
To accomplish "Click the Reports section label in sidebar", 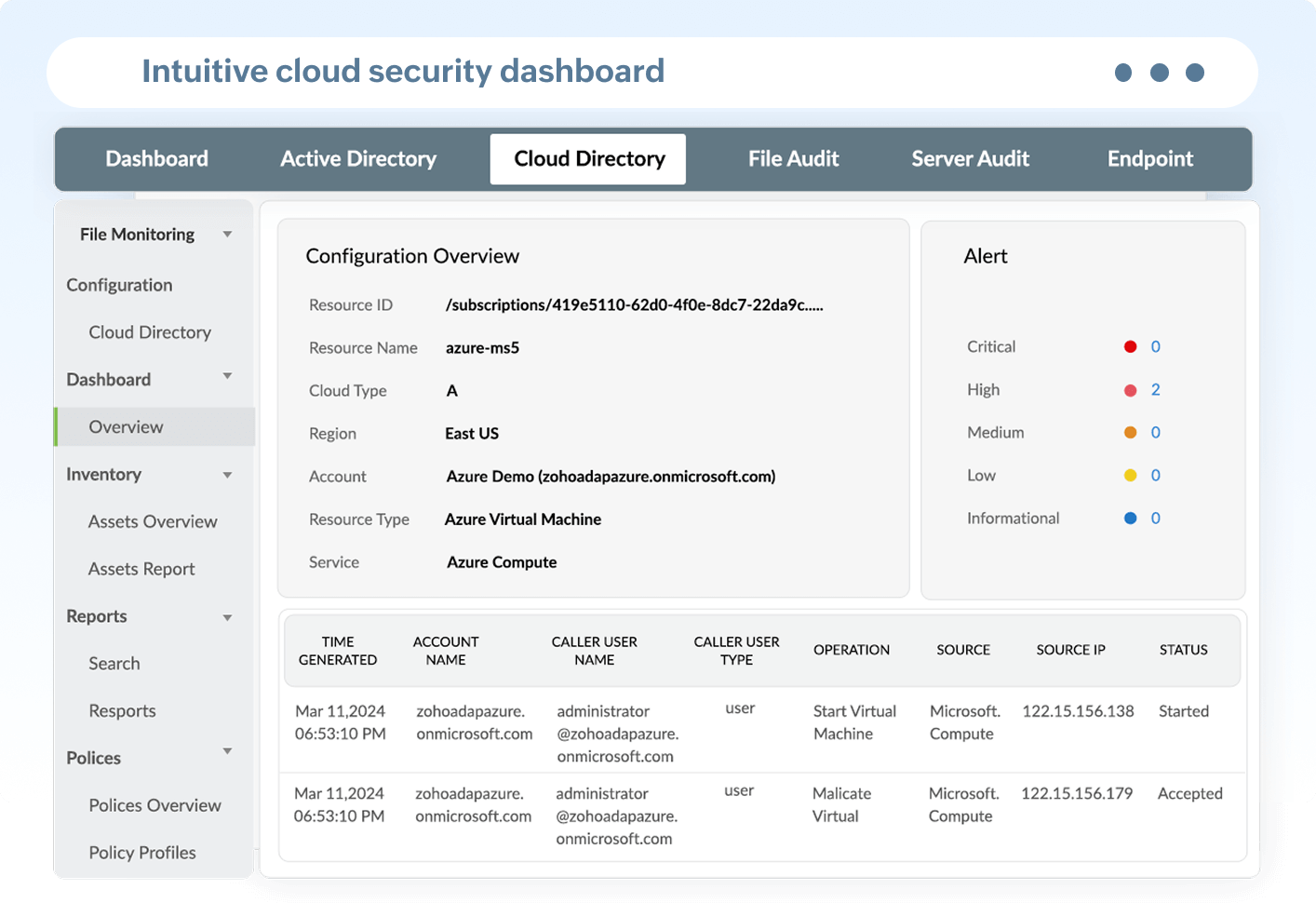I will (96, 616).
